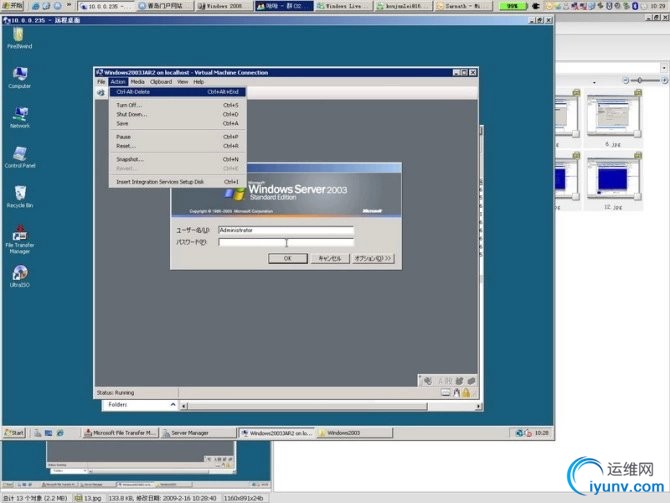Switch to Microsoft File Transfer M... taskbar button
The height and width of the screenshot is (503, 670).
point(120,433)
